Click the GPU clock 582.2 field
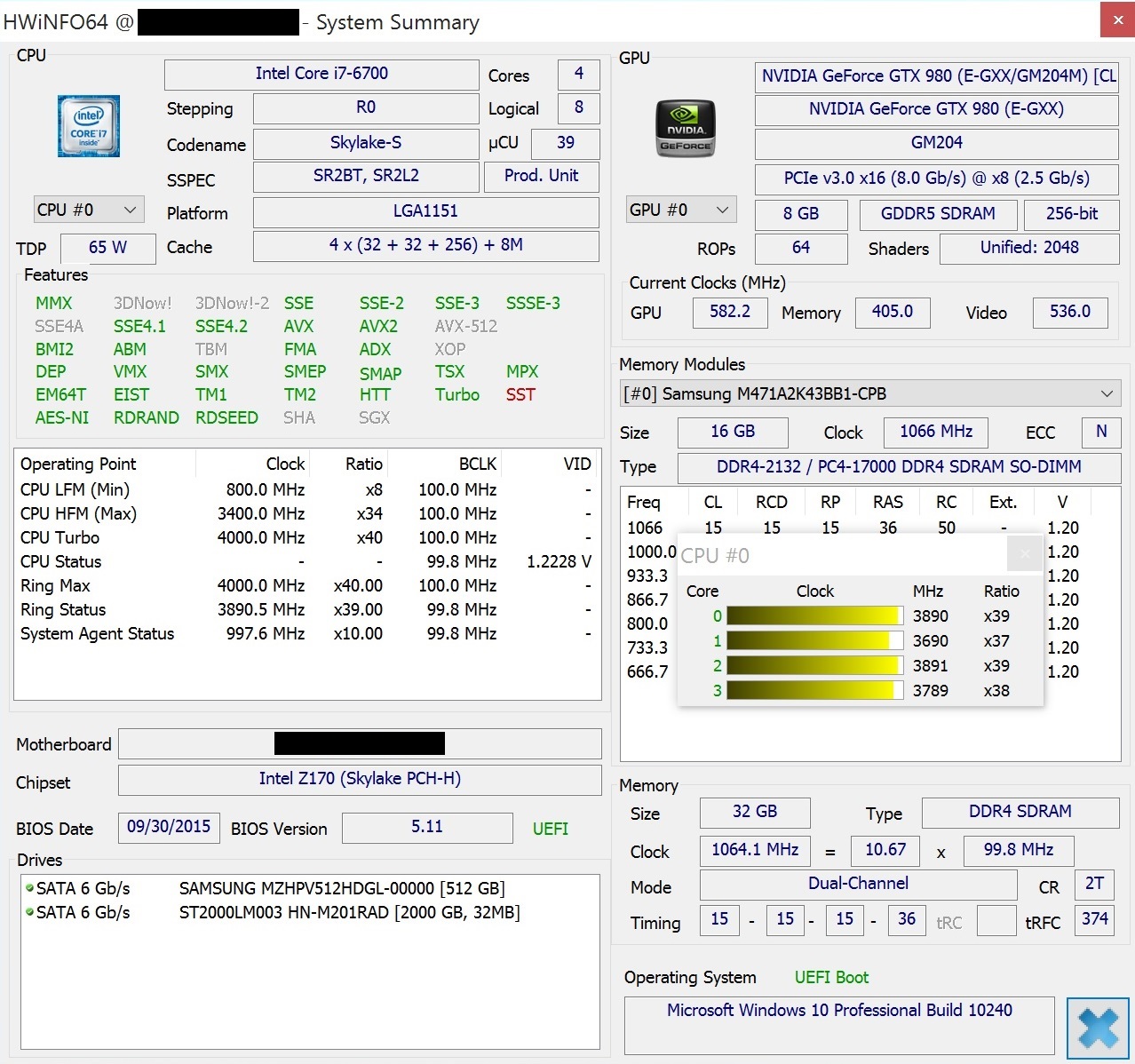The height and width of the screenshot is (1064, 1135). pyautogui.click(x=730, y=313)
